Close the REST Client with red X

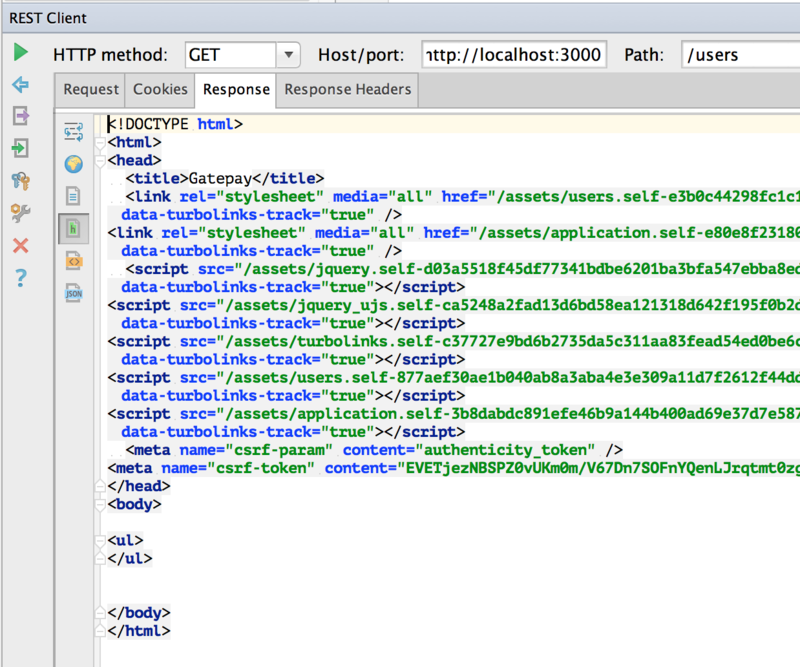20,245
